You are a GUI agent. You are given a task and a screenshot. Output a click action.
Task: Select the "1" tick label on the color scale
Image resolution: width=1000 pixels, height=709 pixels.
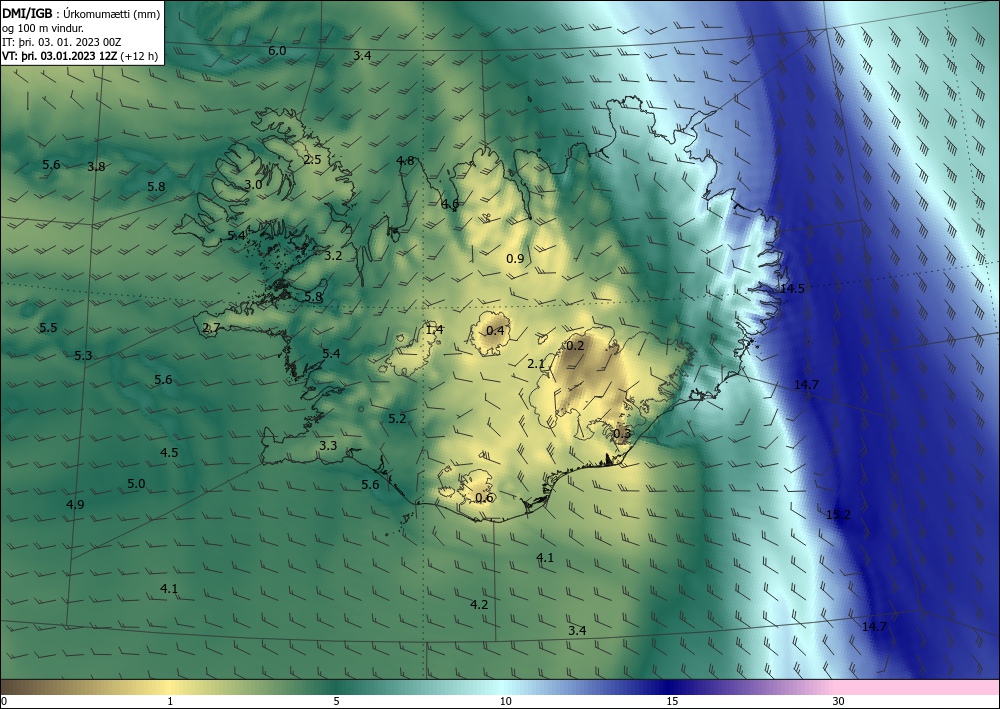(170, 701)
